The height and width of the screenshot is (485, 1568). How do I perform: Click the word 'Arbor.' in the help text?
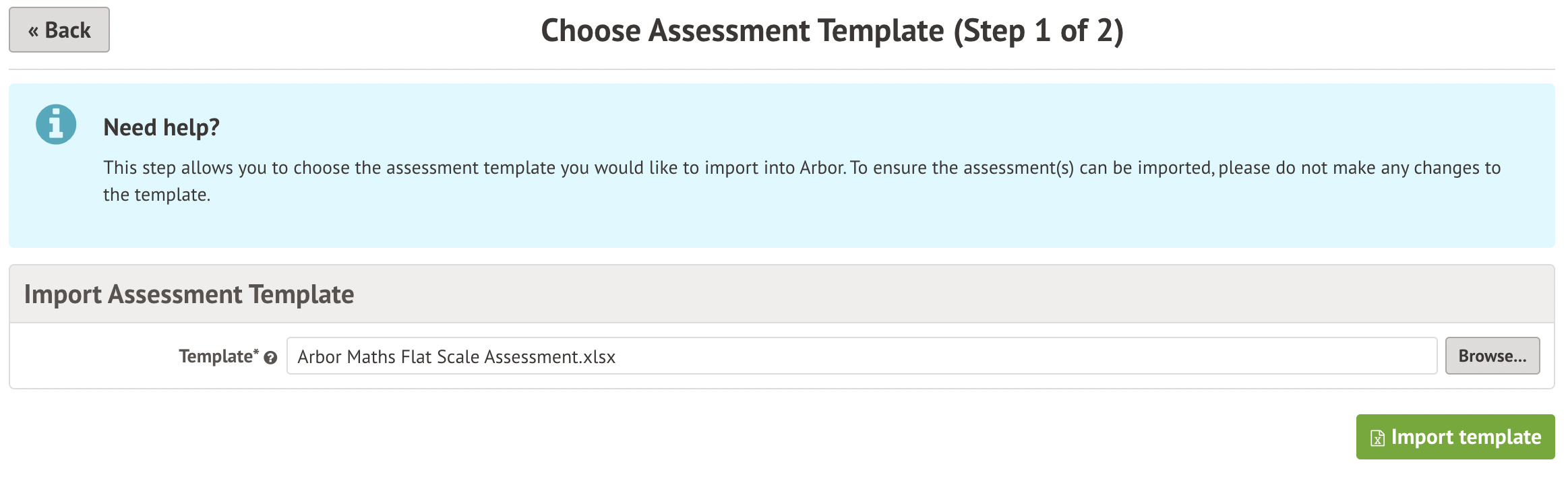[822, 168]
